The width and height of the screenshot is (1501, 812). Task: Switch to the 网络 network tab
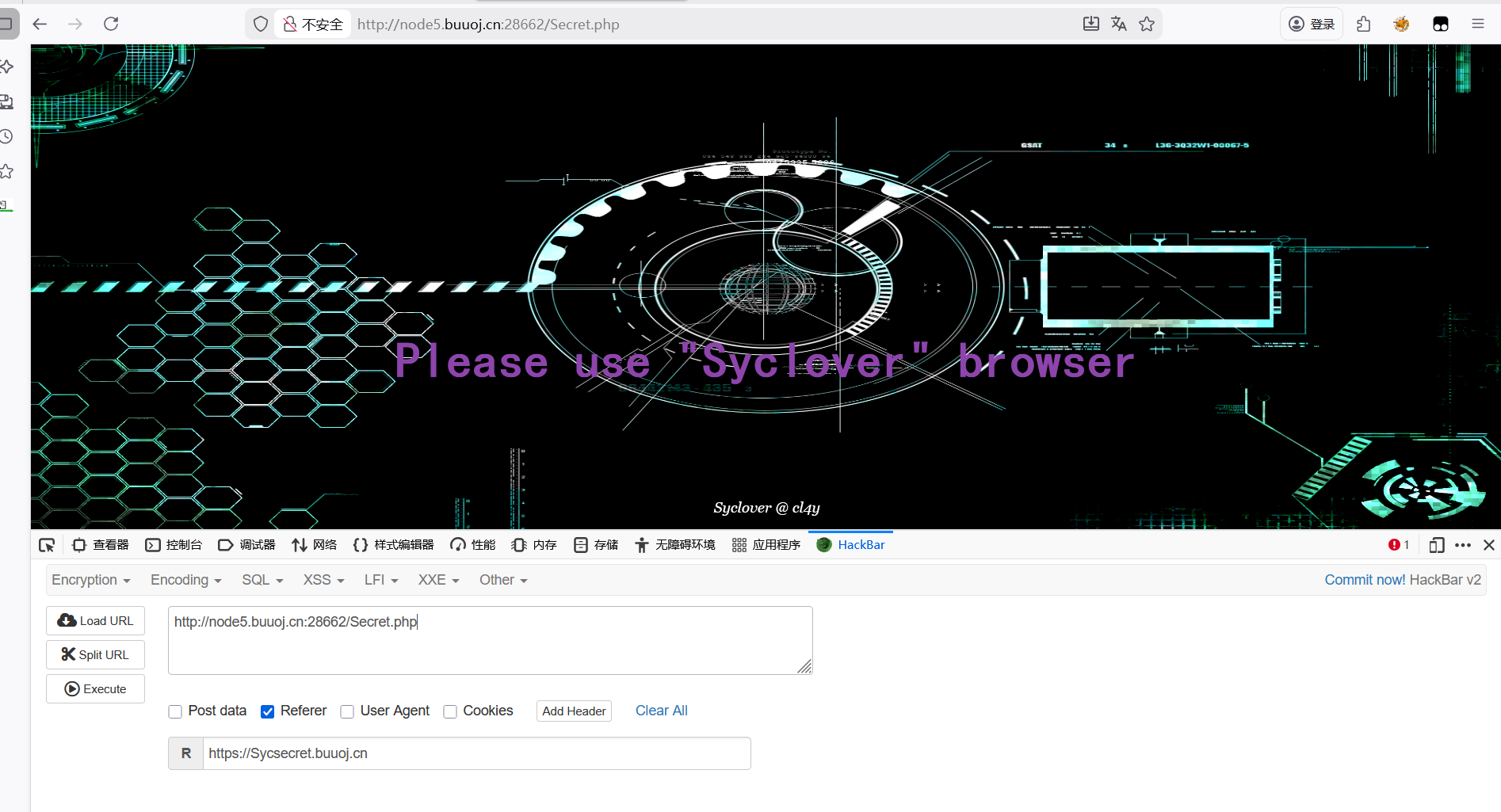[x=315, y=545]
